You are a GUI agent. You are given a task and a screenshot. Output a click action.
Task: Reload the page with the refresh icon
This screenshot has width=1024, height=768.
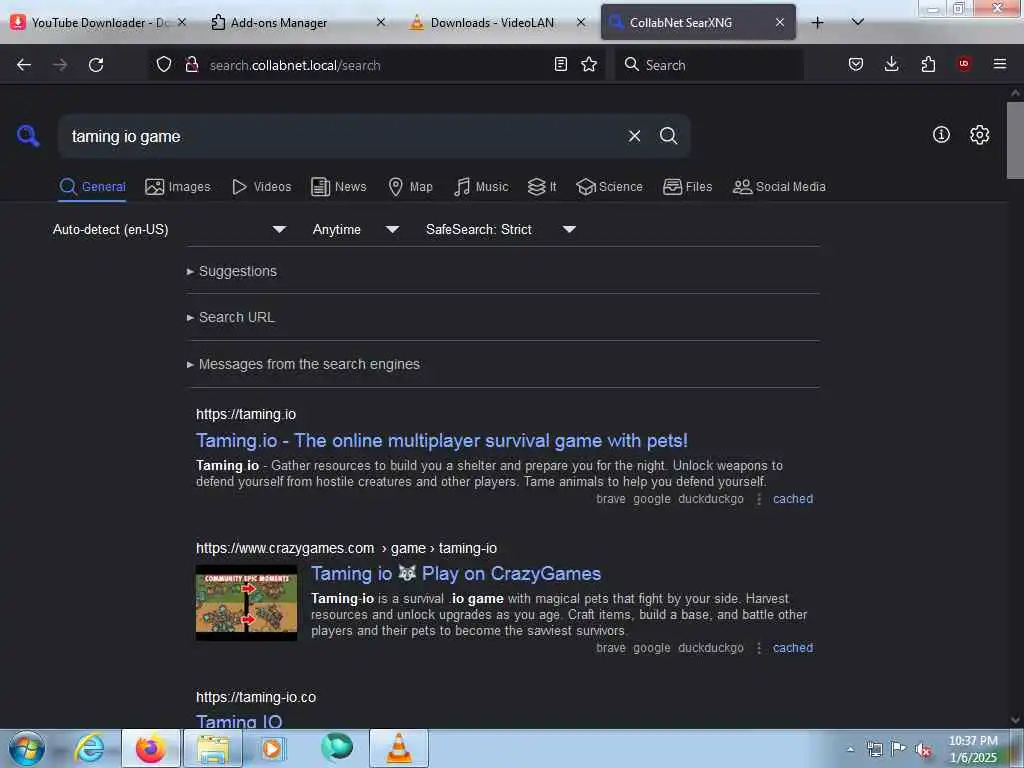point(96,65)
